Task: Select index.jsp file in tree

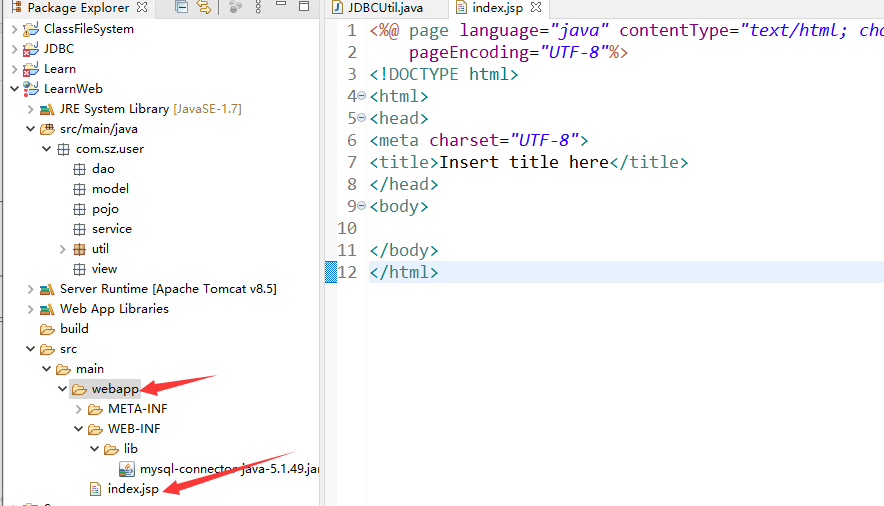Action: (x=133, y=489)
